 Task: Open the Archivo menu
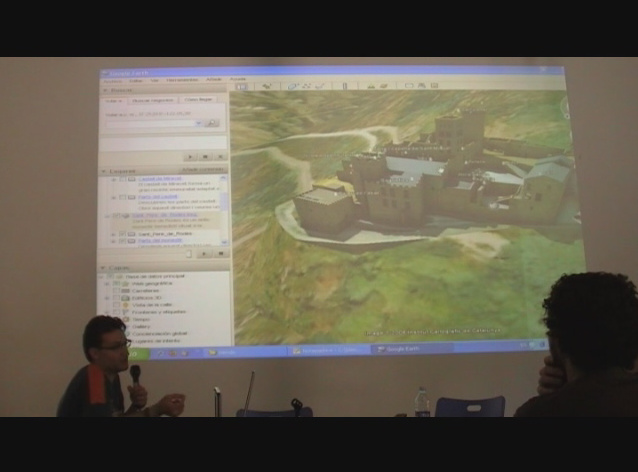[113, 81]
